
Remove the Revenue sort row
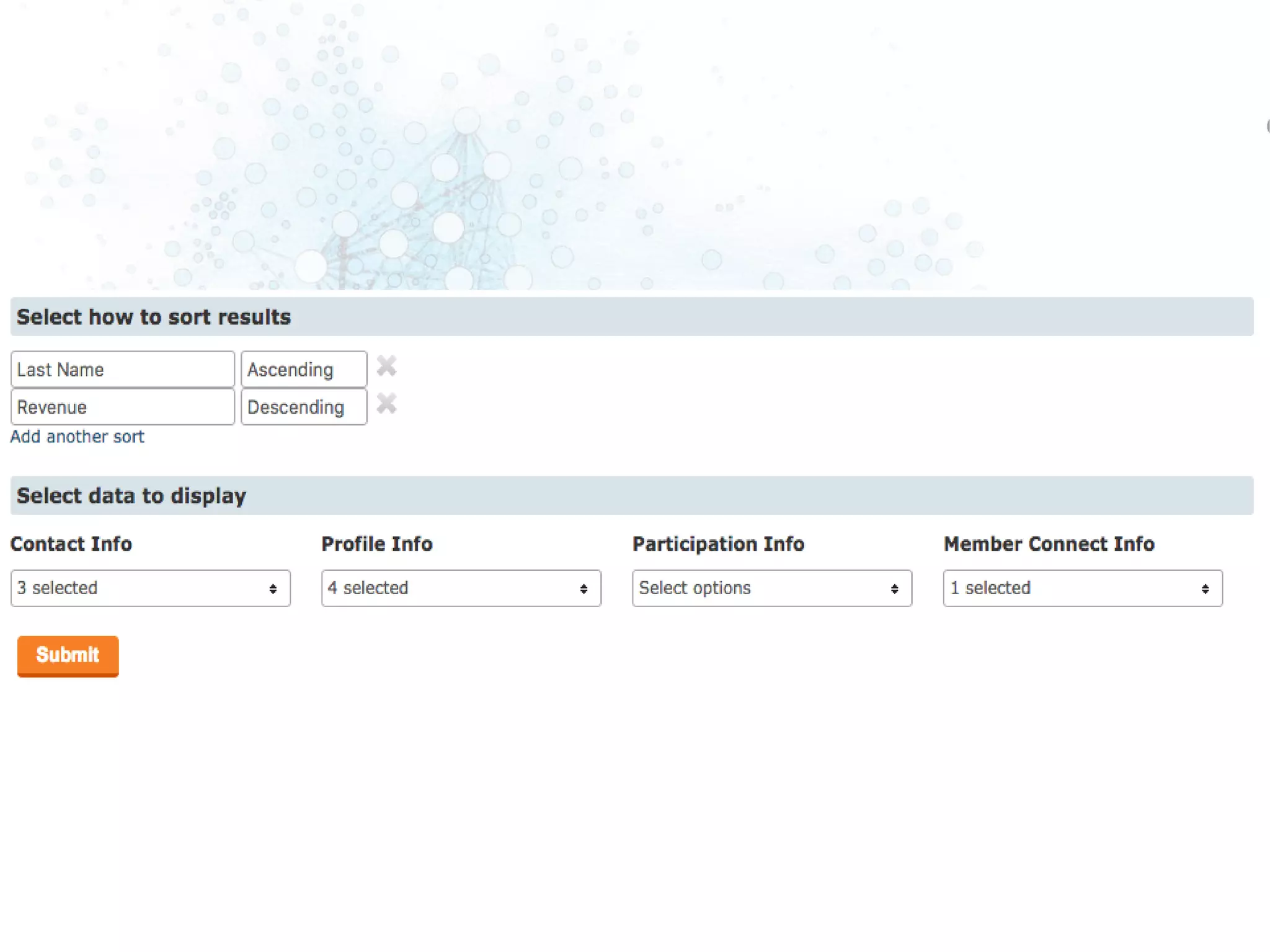tap(386, 404)
